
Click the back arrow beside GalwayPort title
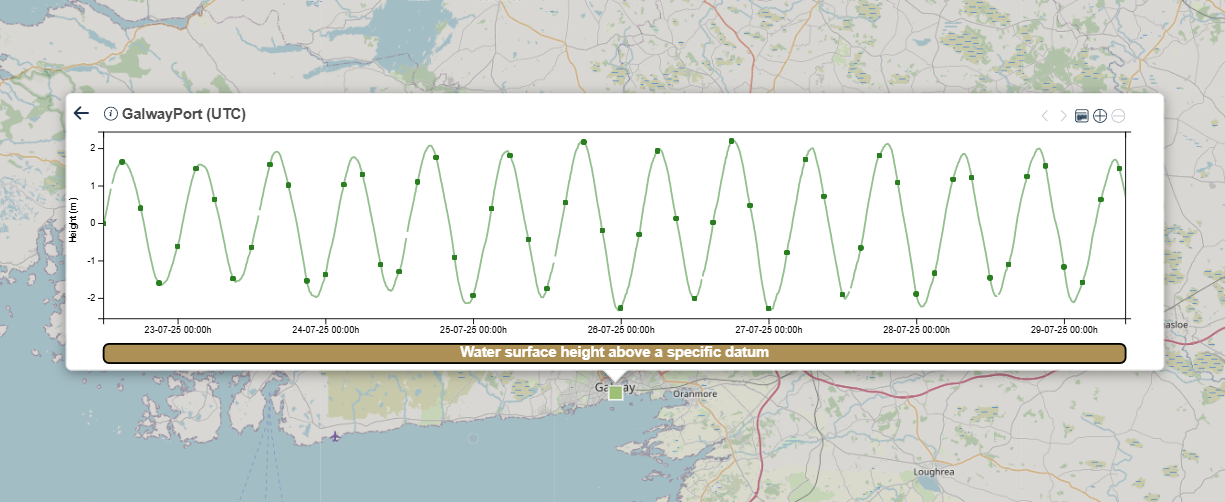[x=82, y=114]
